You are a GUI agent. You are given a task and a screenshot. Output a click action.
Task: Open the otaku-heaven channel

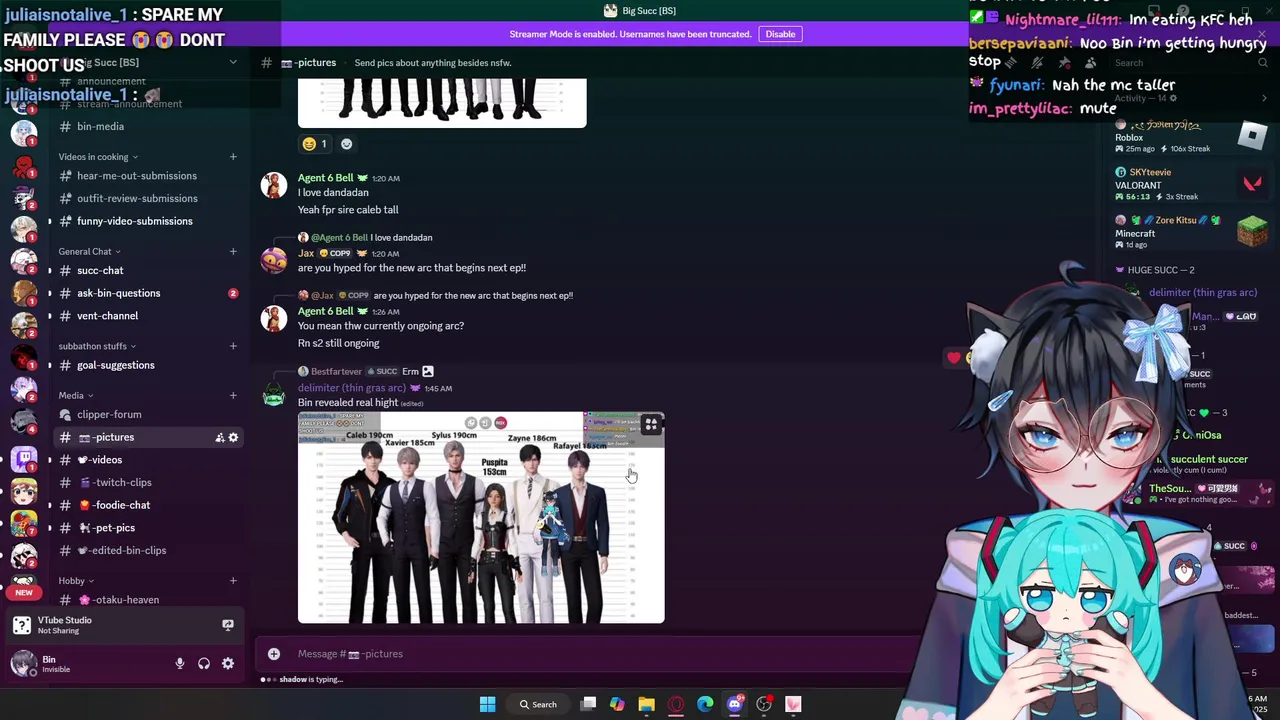click(148, 600)
